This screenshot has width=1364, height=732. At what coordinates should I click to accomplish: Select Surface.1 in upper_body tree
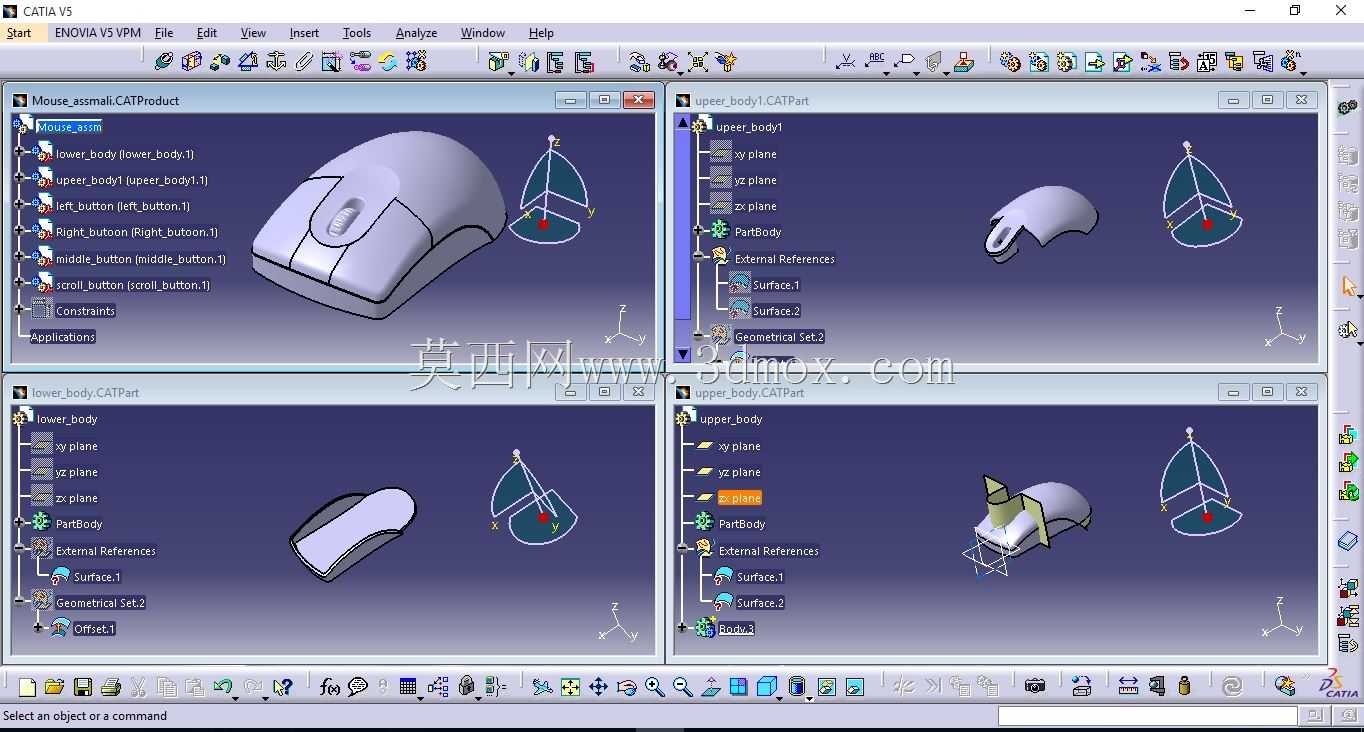(x=760, y=577)
